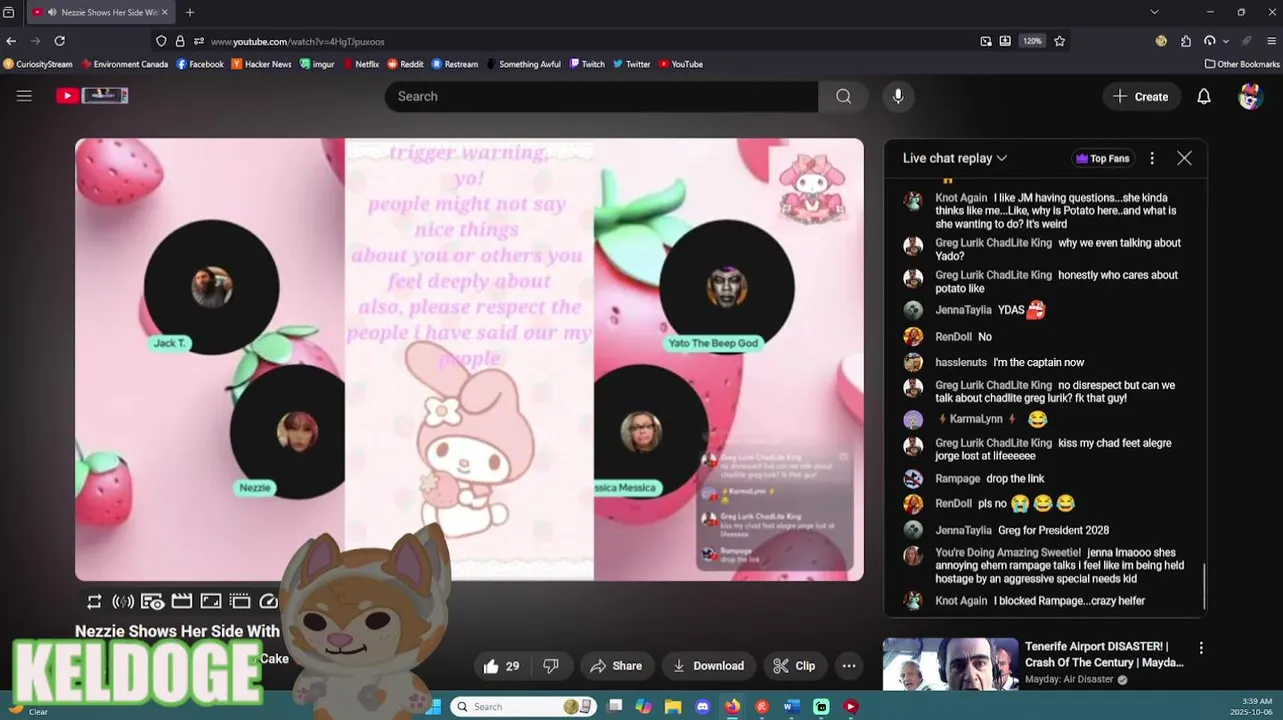
Task: Dislike the video
Action: coord(551,666)
